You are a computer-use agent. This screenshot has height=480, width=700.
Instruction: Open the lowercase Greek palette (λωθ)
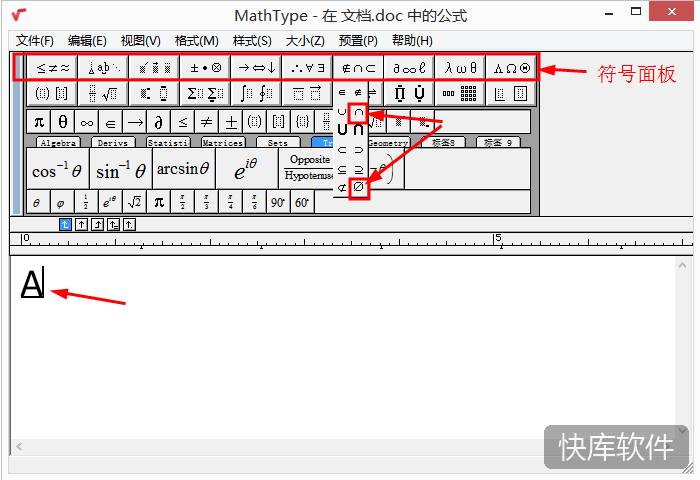click(x=460, y=68)
